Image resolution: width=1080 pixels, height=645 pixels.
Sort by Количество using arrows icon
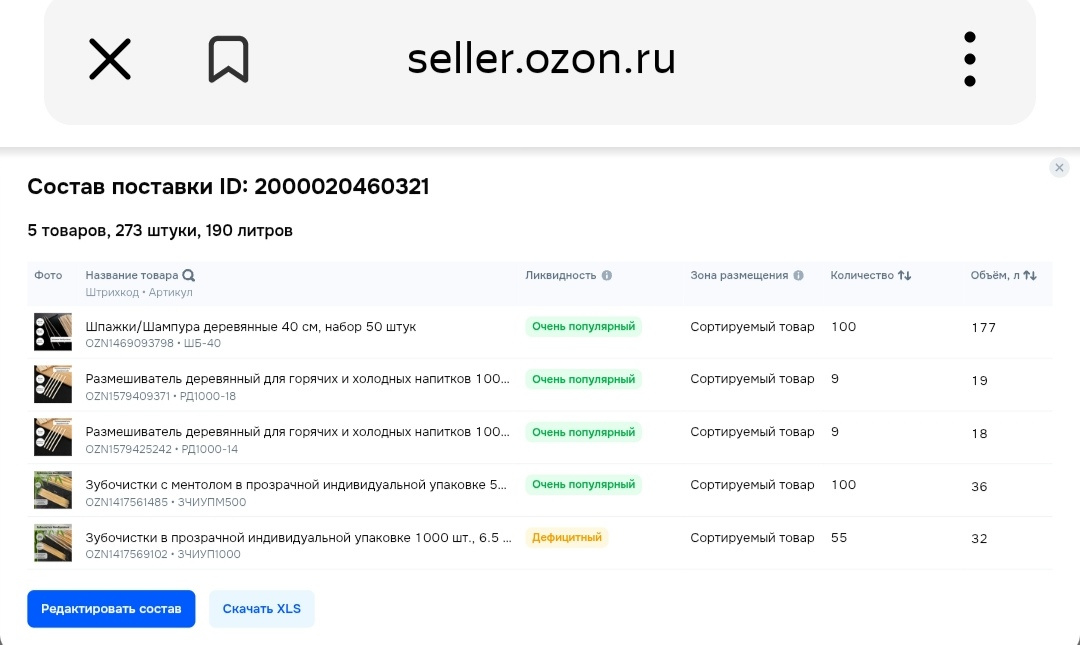point(904,276)
